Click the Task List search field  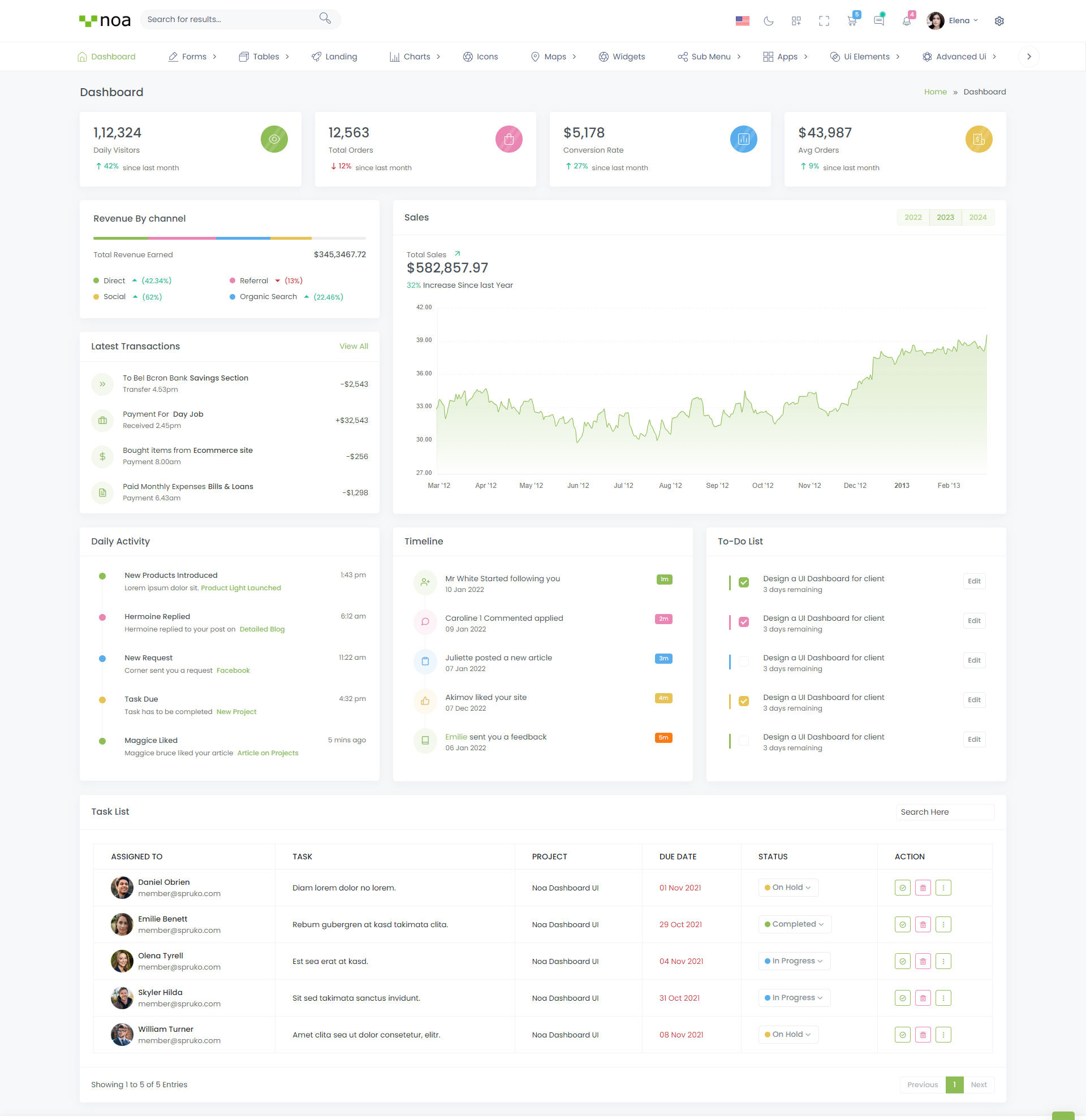click(944, 812)
